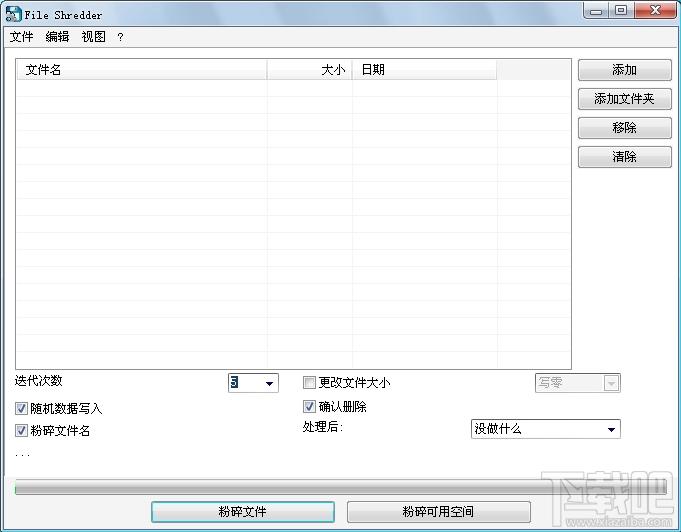
Task: Open the 文件 menu
Action: [21, 37]
